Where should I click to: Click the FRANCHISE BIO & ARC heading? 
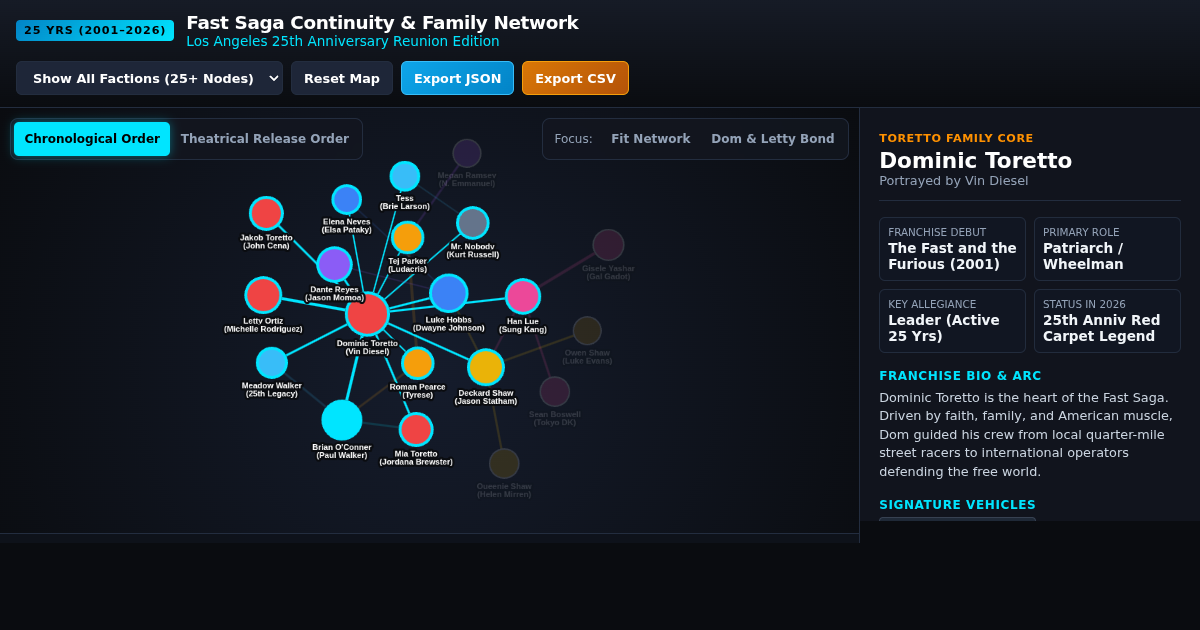(960, 376)
